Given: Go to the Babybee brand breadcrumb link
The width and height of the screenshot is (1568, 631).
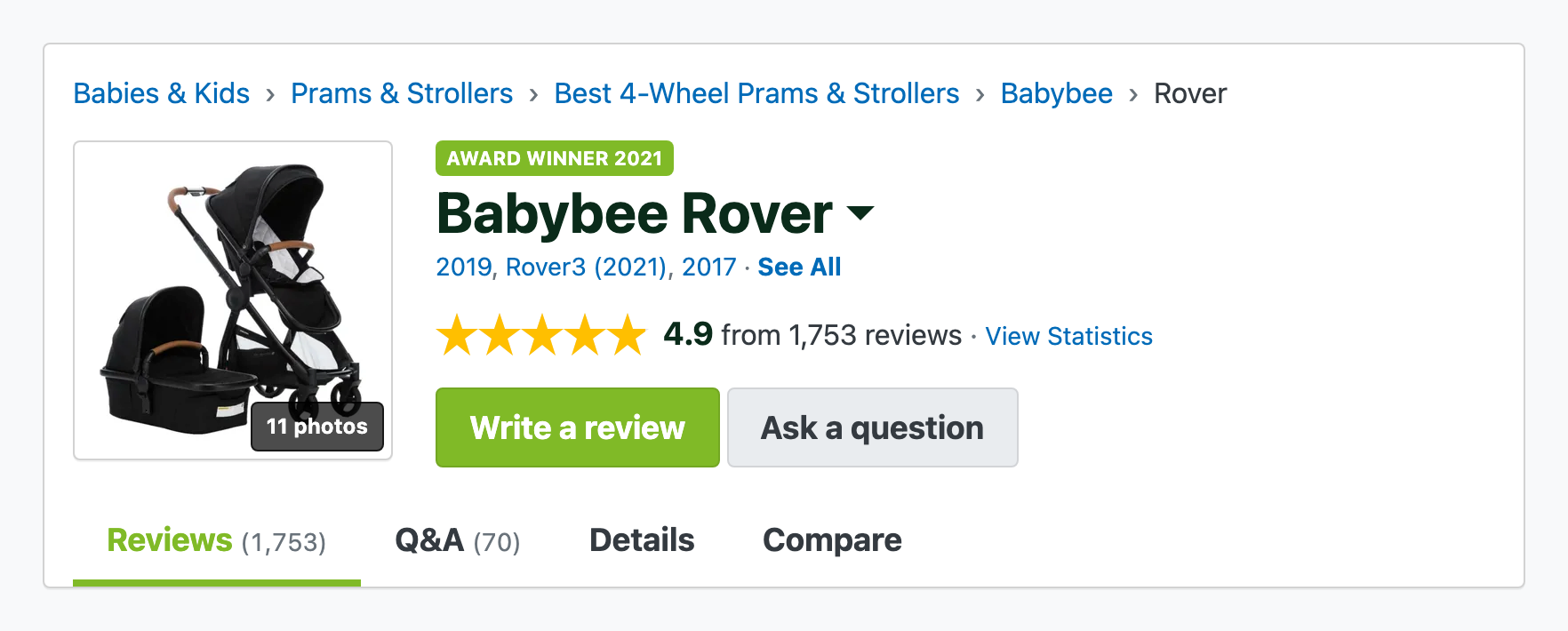Looking at the screenshot, I should [1056, 93].
